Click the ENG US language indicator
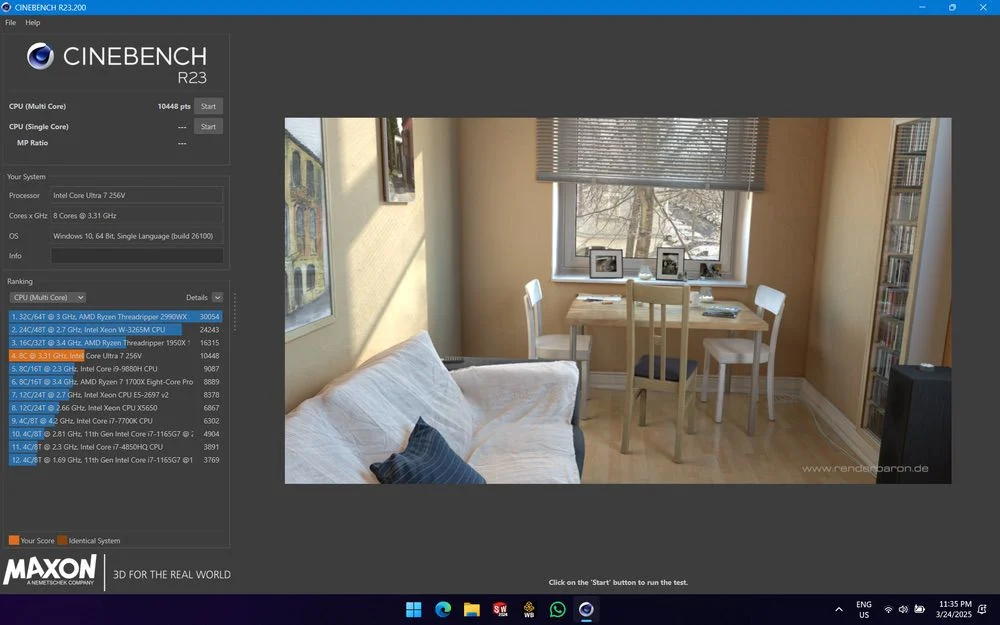This screenshot has width=1000, height=625. pyautogui.click(x=864, y=610)
